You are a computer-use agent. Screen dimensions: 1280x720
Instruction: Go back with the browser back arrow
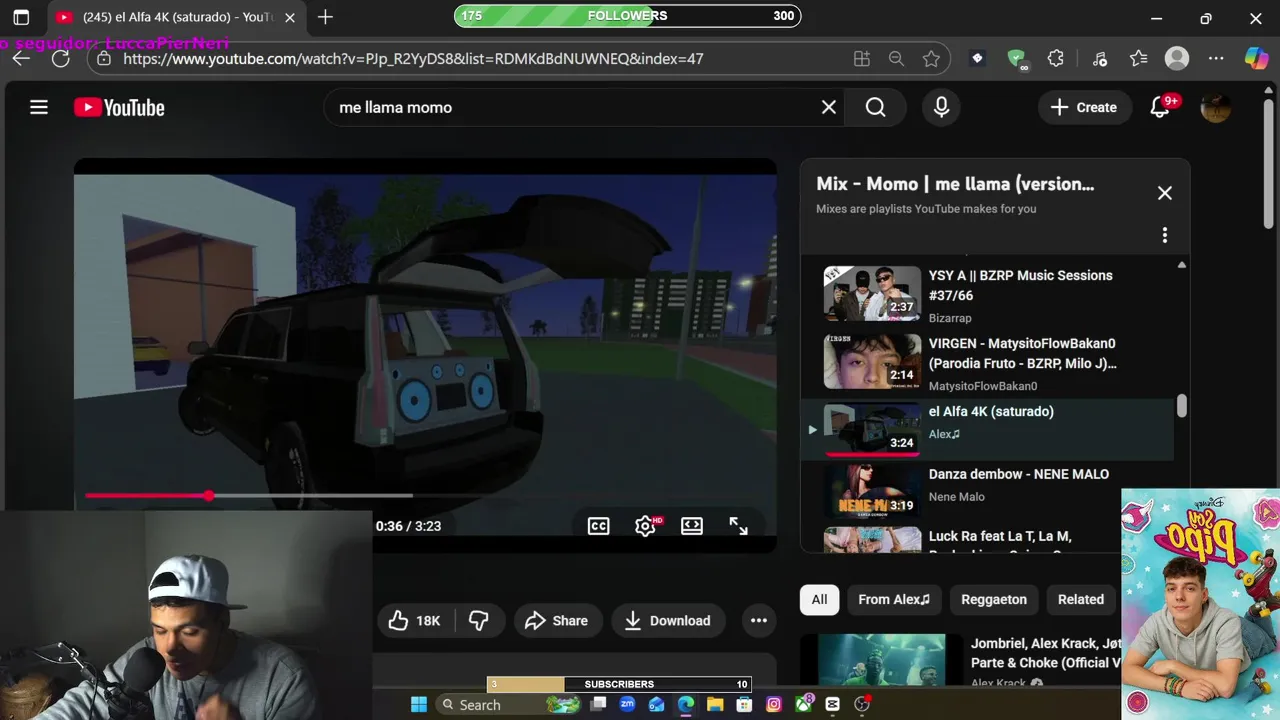point(21,59)
